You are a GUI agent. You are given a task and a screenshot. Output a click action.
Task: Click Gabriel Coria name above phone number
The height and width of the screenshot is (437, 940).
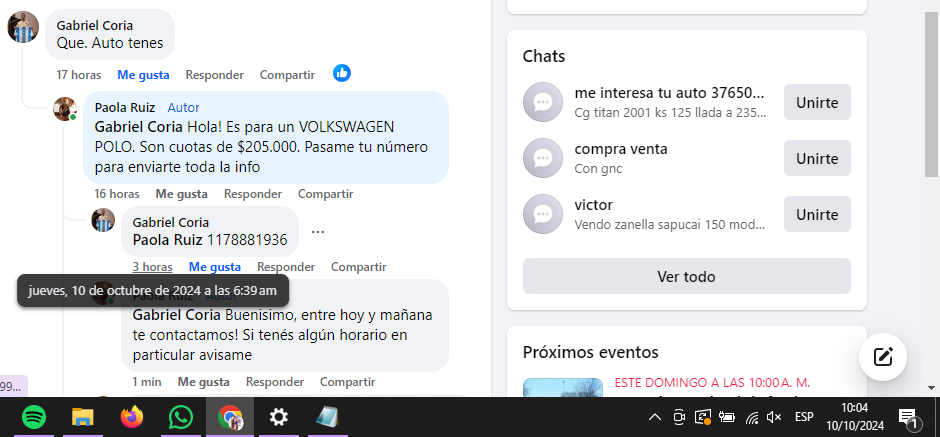pos(171,222)
